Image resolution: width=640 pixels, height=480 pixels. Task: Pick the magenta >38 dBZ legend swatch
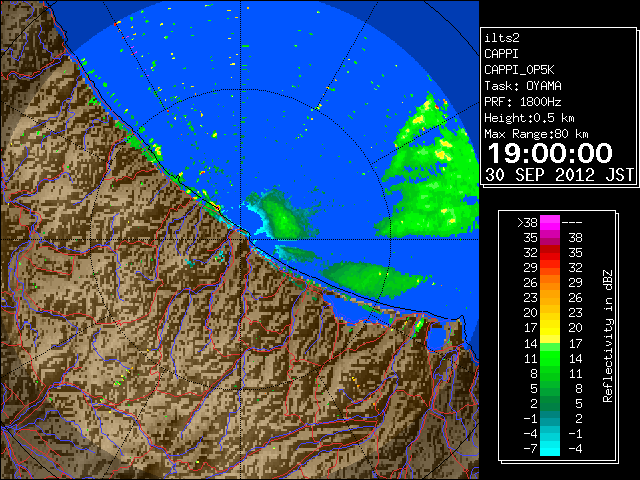pyautogui.click(x=550, y=223)
